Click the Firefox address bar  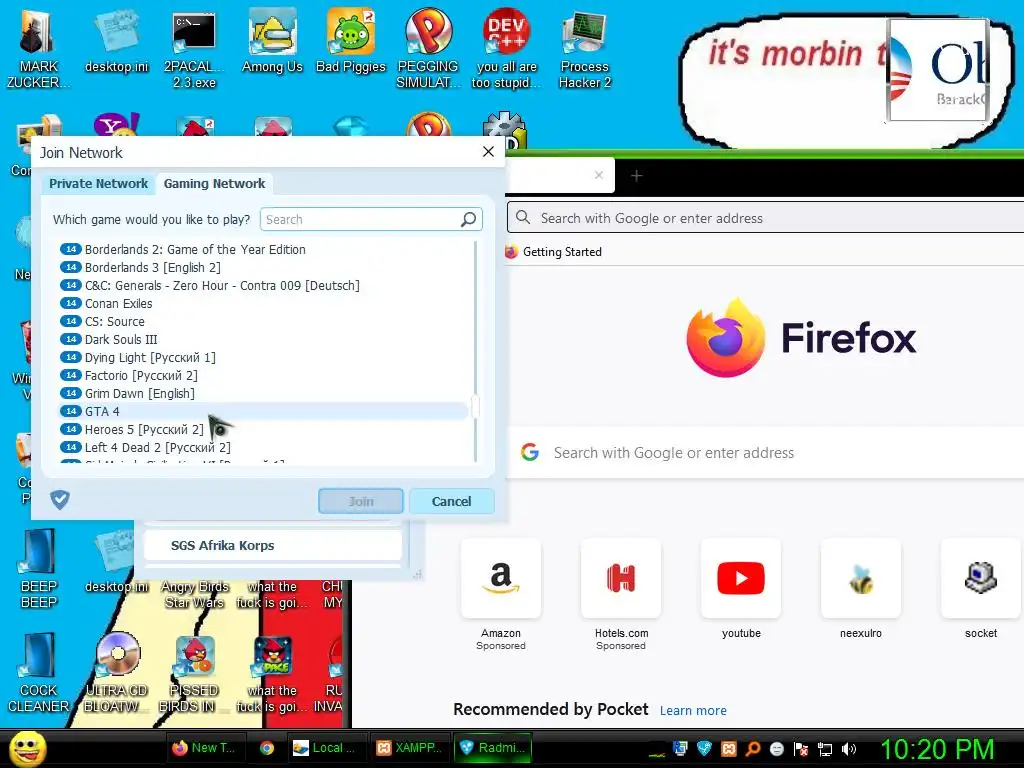[765, 218]
